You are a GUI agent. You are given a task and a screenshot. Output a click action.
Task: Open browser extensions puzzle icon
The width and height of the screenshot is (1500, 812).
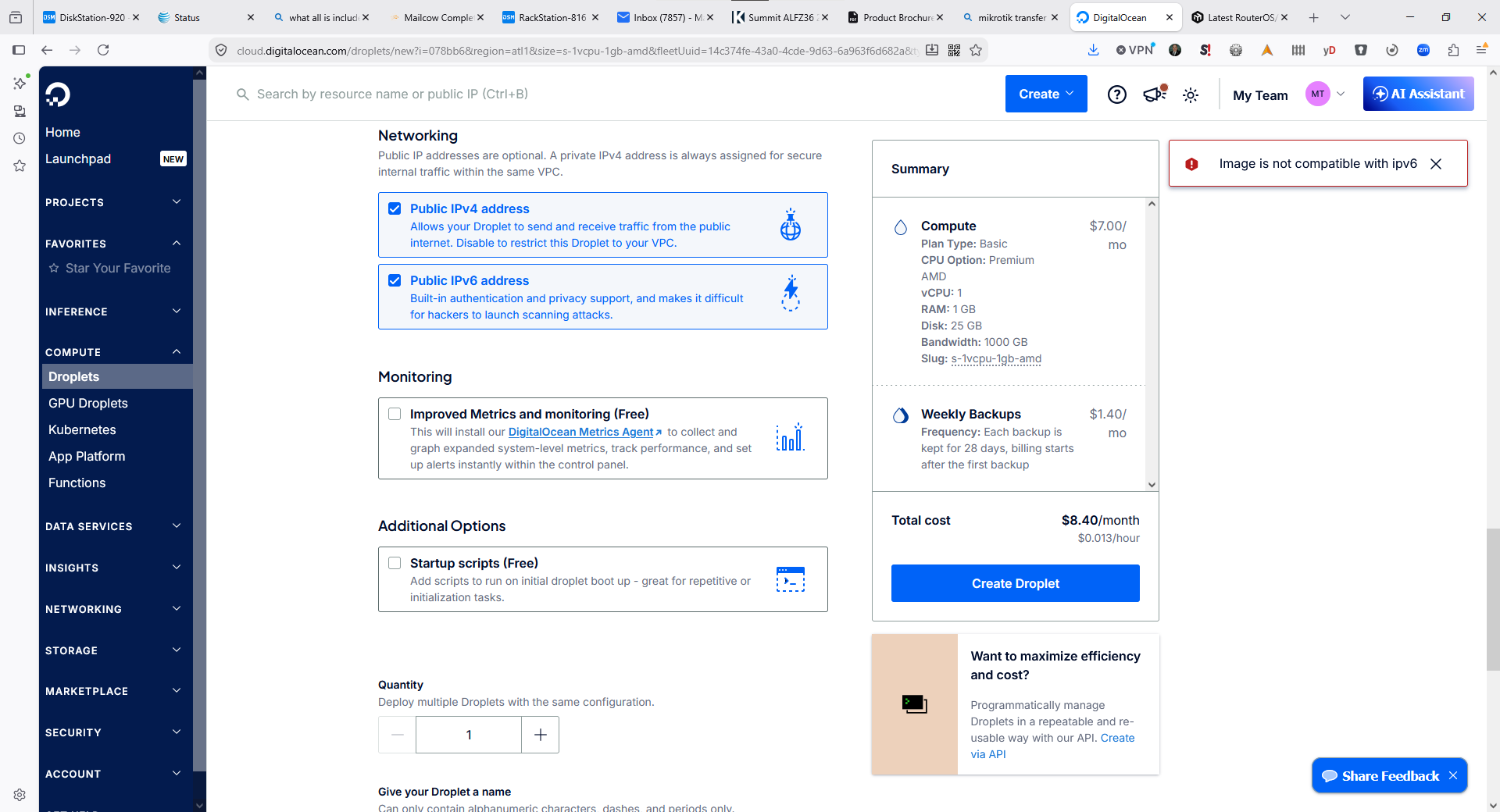point(1453,50)
